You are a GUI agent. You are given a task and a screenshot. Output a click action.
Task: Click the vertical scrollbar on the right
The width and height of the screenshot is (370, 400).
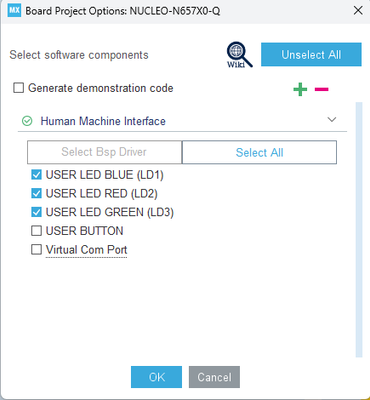(359, 230)
